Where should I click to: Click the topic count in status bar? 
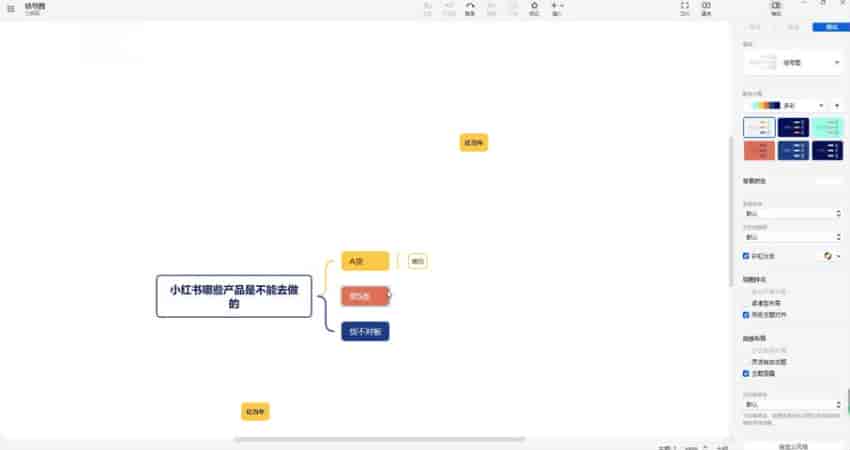[x=667, y=448]
